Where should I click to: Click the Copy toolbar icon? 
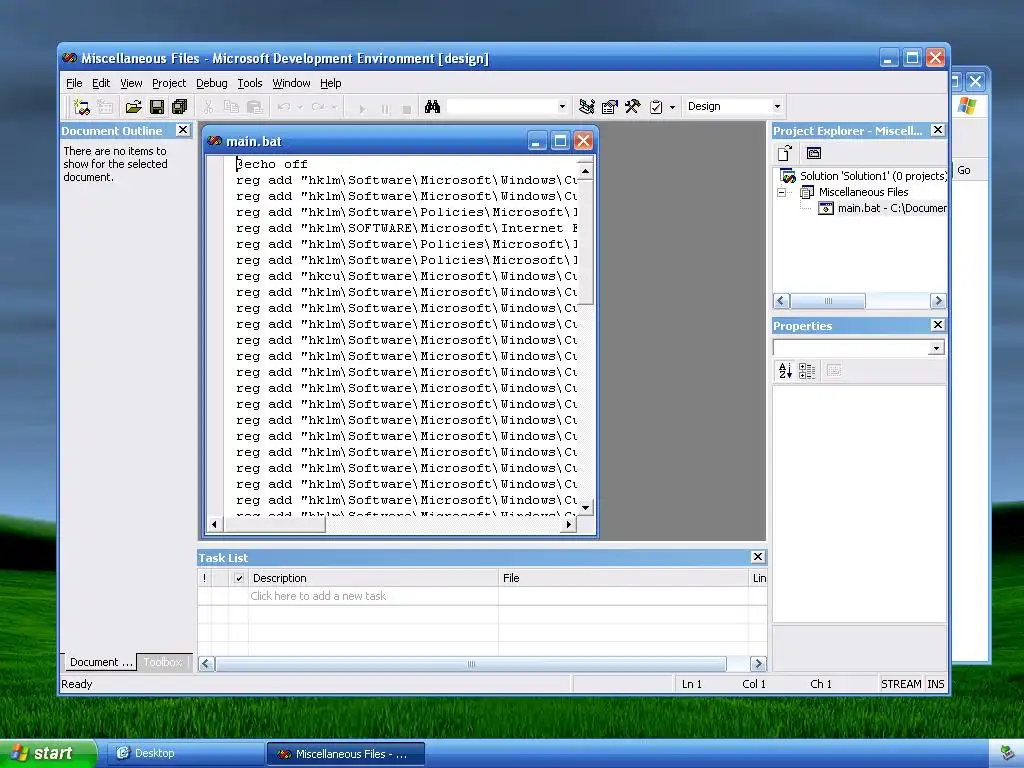(231, 107)
